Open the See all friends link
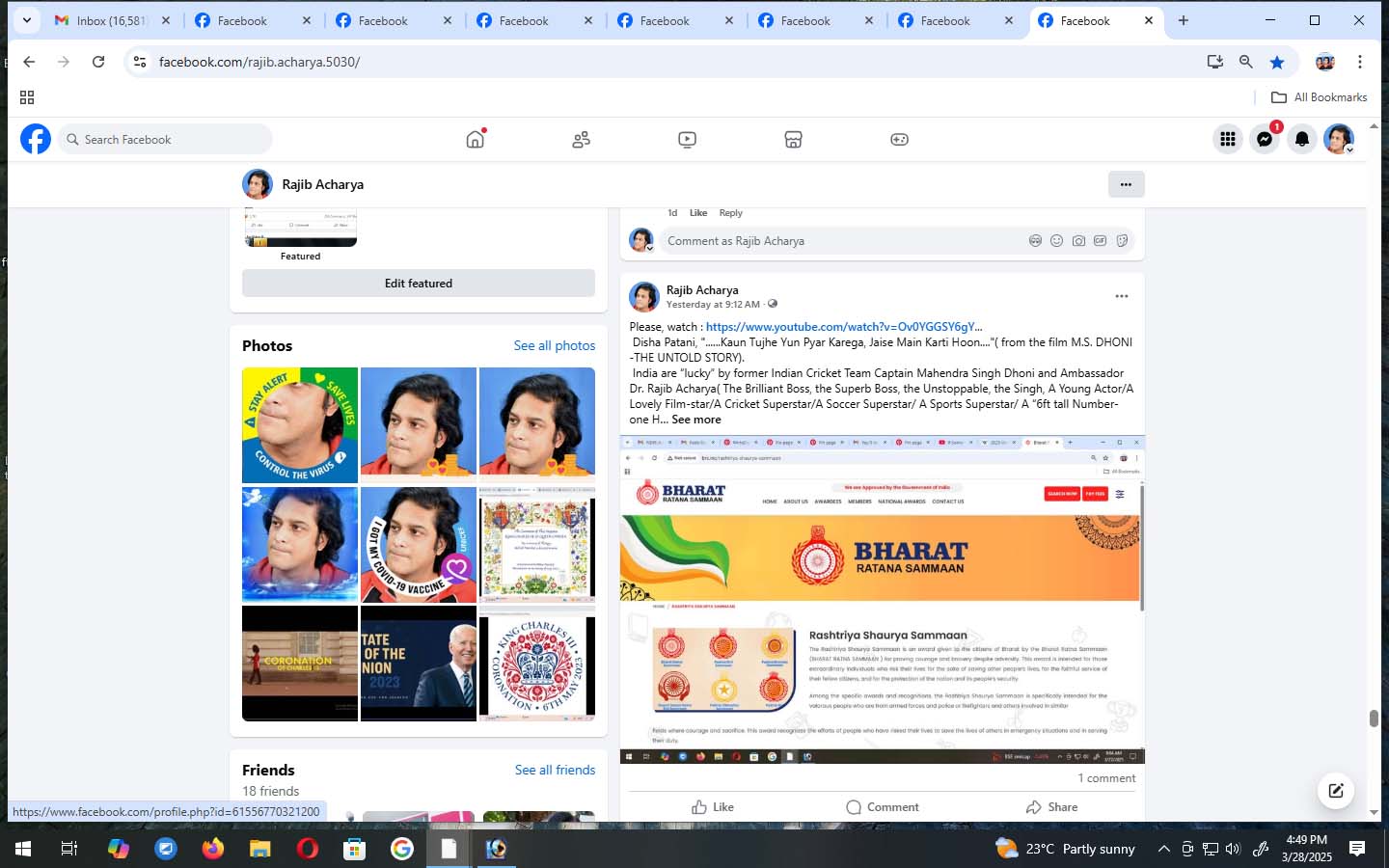 pos(555,771)
